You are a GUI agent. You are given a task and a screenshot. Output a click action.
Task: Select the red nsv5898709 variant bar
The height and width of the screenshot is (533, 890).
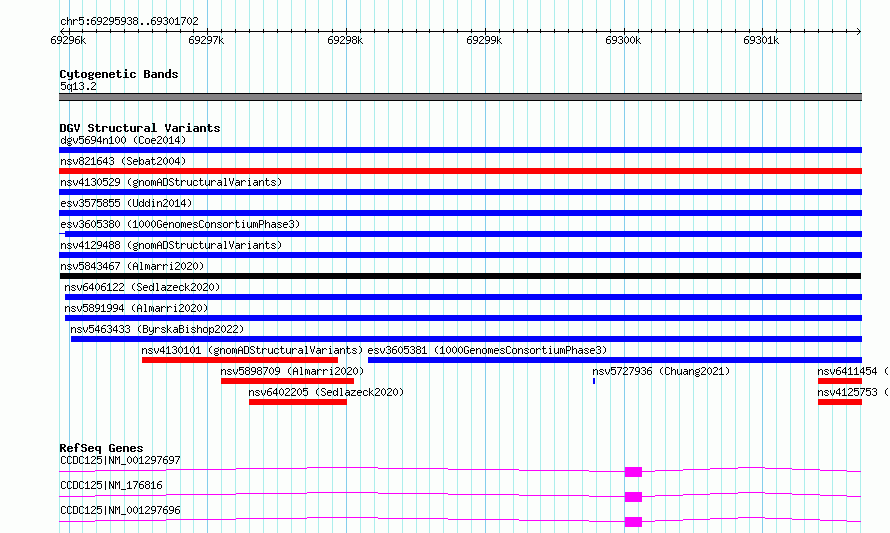287,381
